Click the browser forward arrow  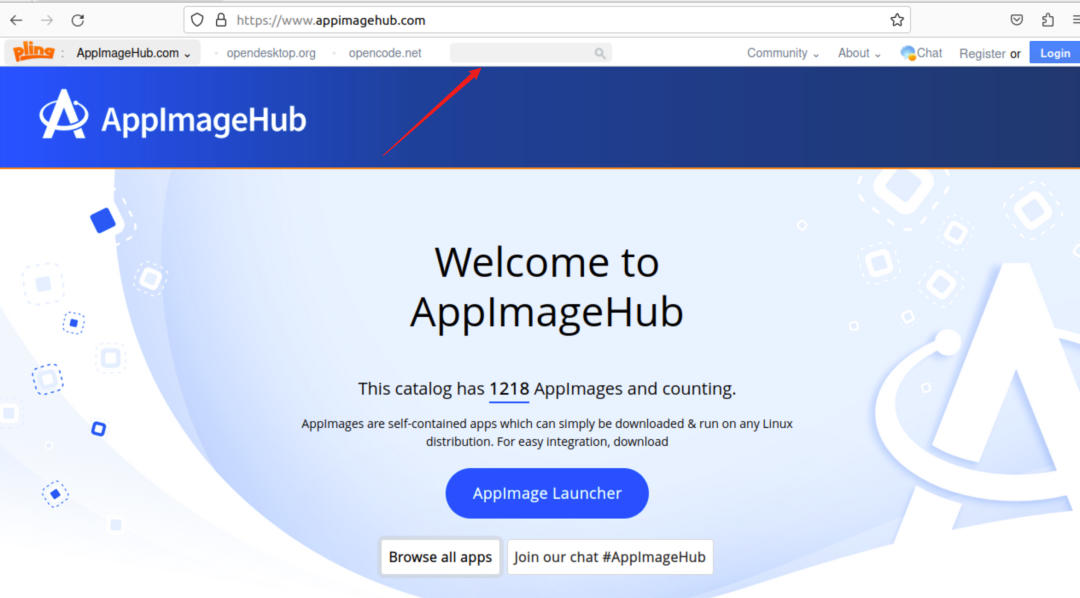click(x=47, y=20)
